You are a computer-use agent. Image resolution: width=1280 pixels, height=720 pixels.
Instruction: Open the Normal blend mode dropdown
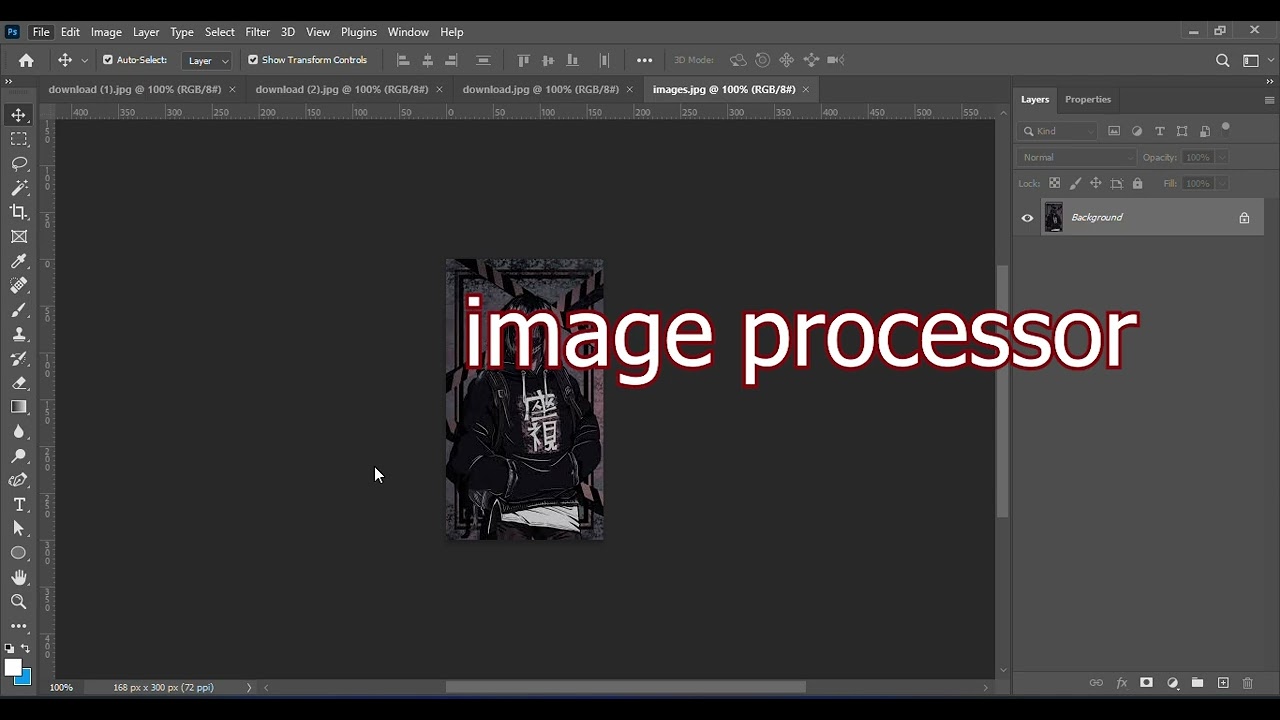pyautogui.click(x=1078, y=157)
